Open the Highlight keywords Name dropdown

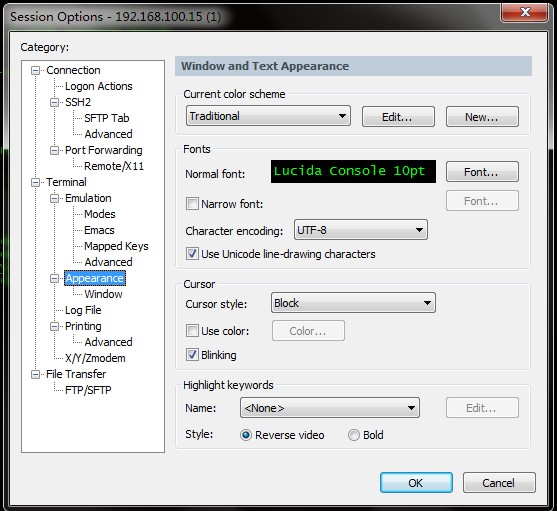point(330,408)
